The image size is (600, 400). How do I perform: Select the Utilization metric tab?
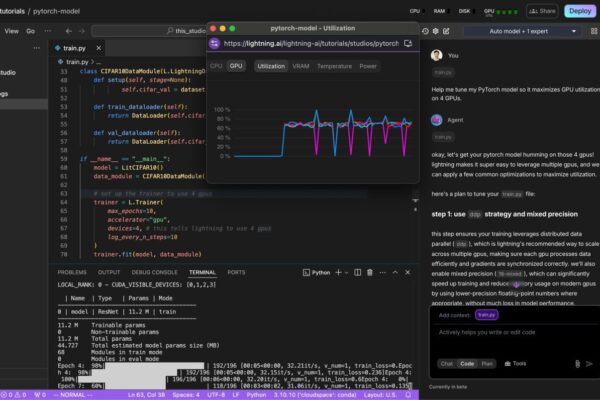pos(271,66)
